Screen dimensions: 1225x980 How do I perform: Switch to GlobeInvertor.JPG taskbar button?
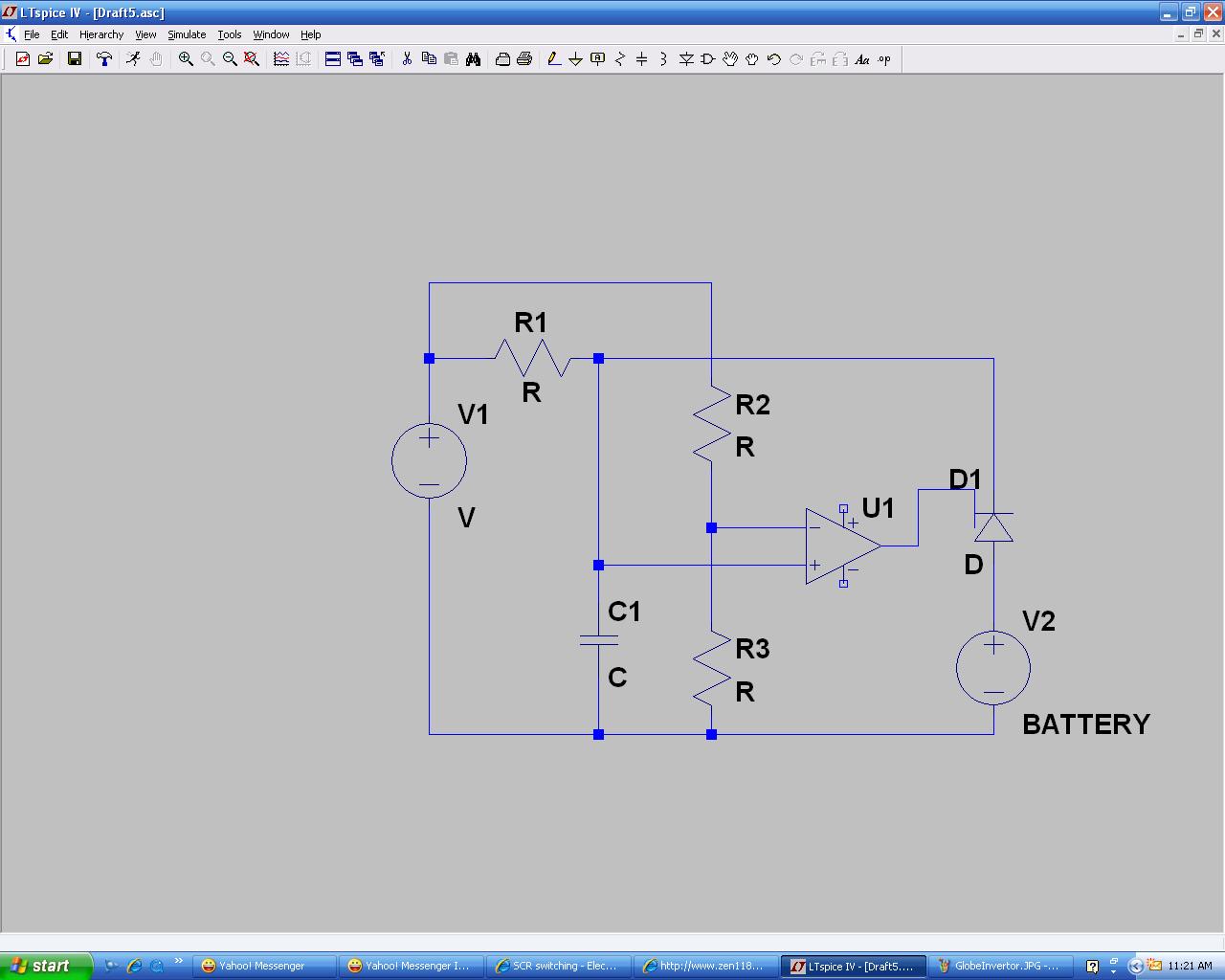click(x=998, y=967)
